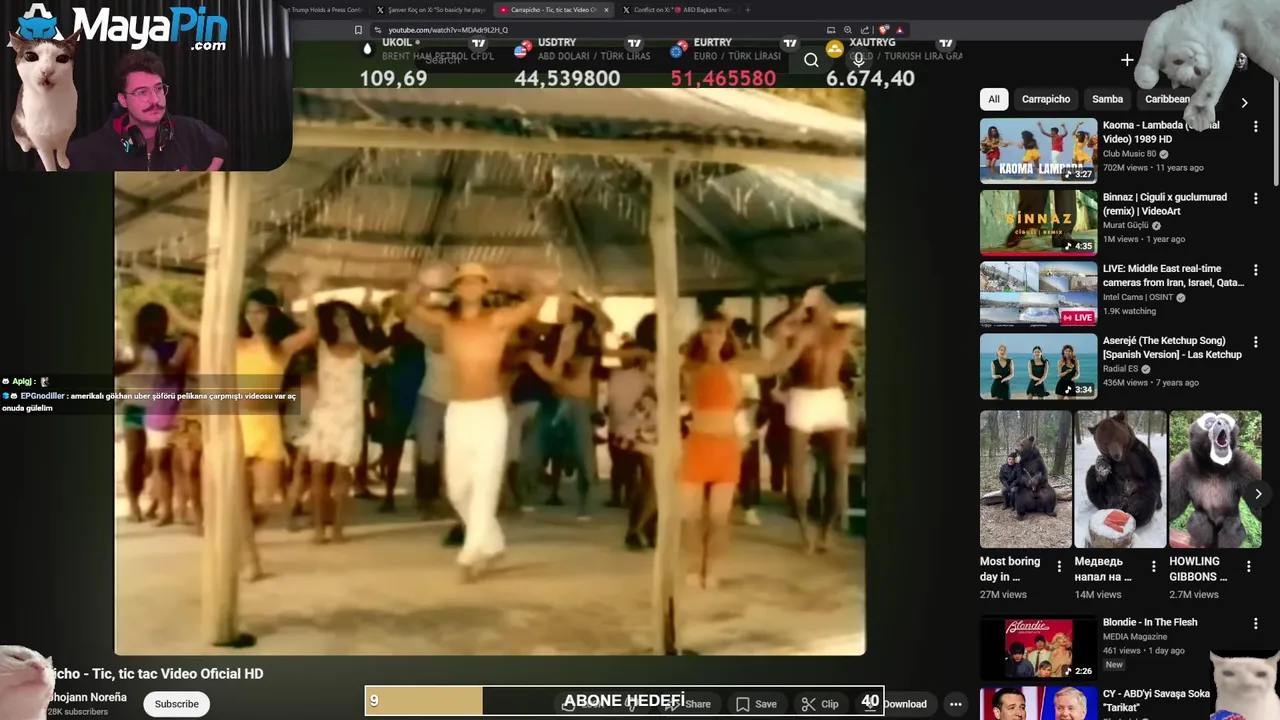The image size is (1280, 720).
Task: Click the YouTube Create plus icon
Action: pyautogui.click(x=1127, y=60)
